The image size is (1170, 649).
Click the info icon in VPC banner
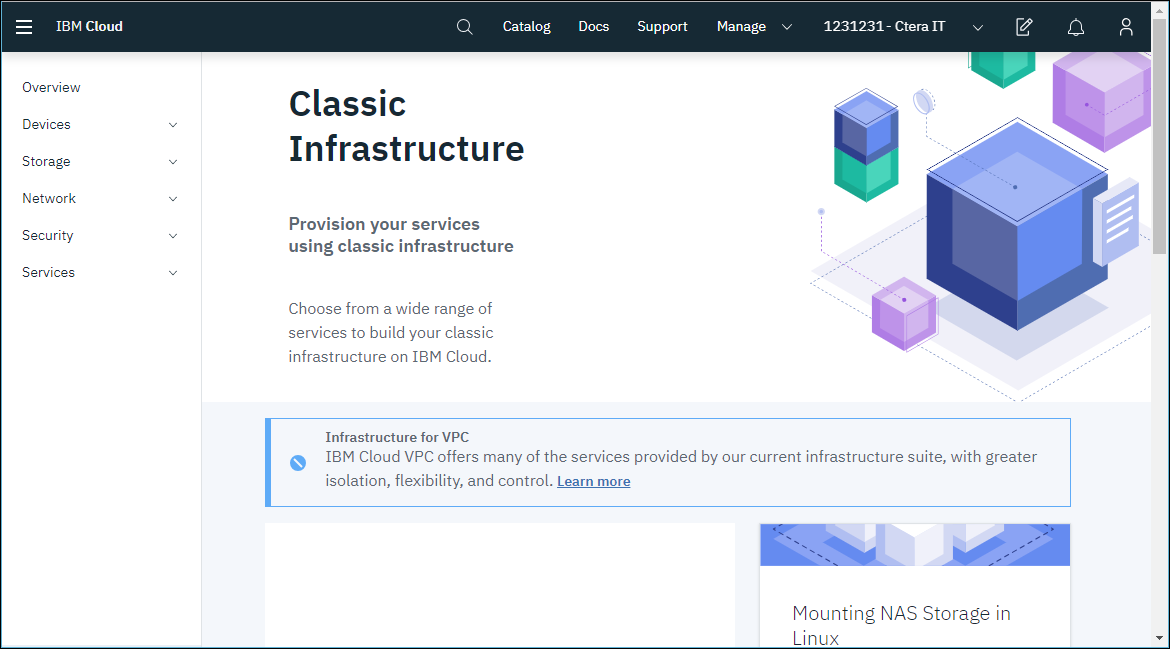[298, 463]
